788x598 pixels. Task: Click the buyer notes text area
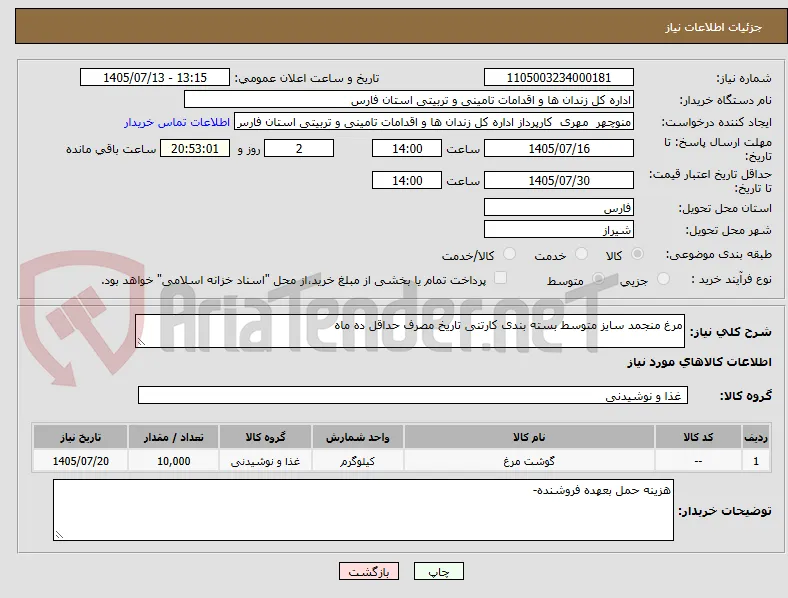coord(363,510)
